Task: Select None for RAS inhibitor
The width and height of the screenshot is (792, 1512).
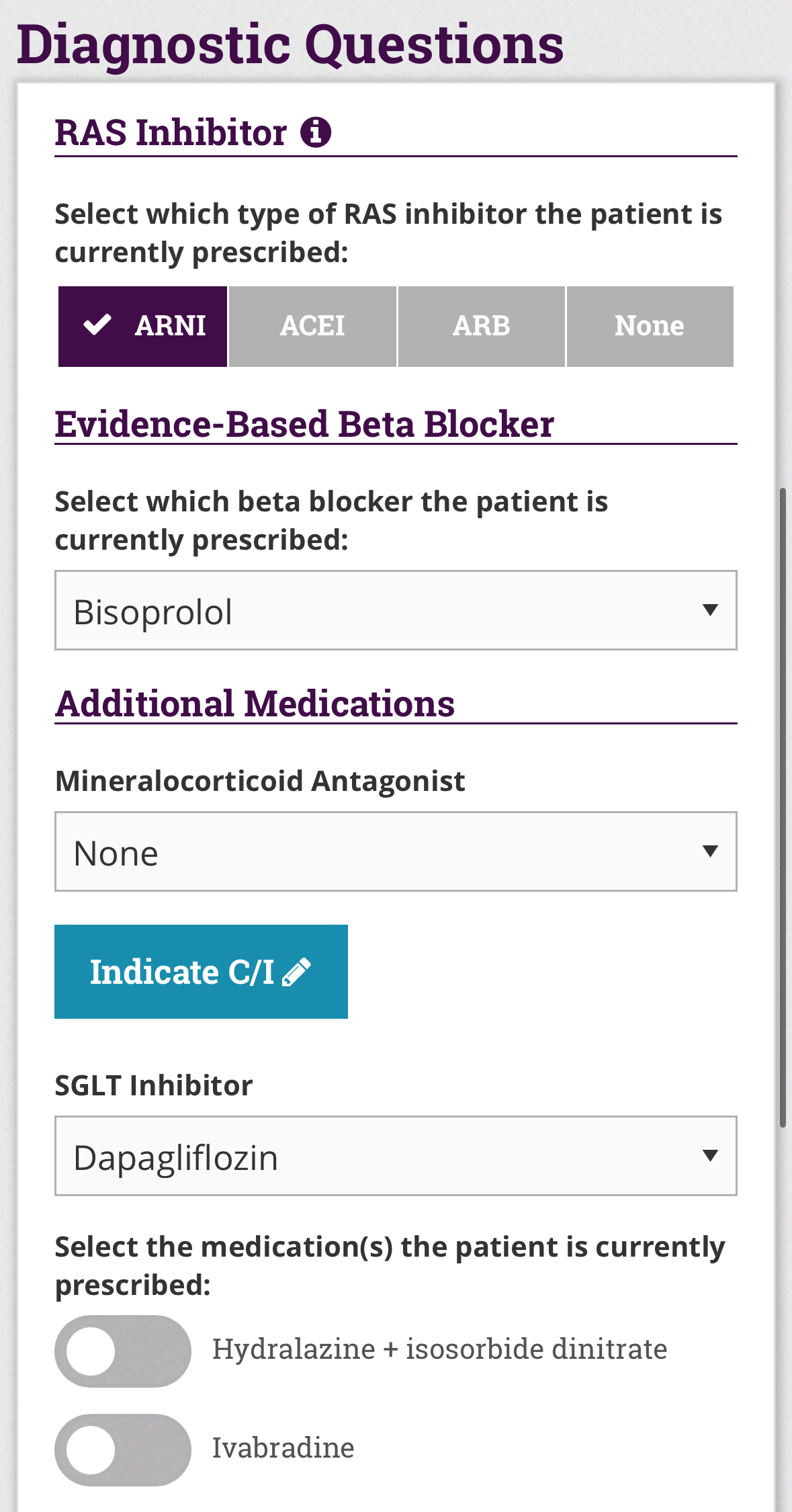Action: click(650, 327)
